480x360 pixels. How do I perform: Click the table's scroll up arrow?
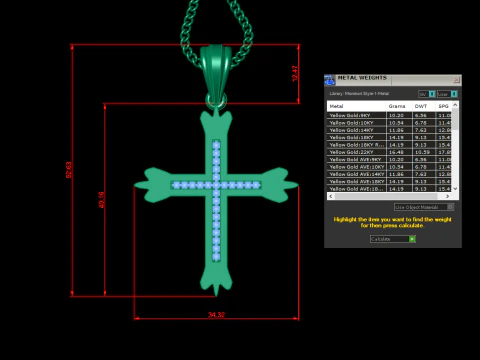pos(455,105)
